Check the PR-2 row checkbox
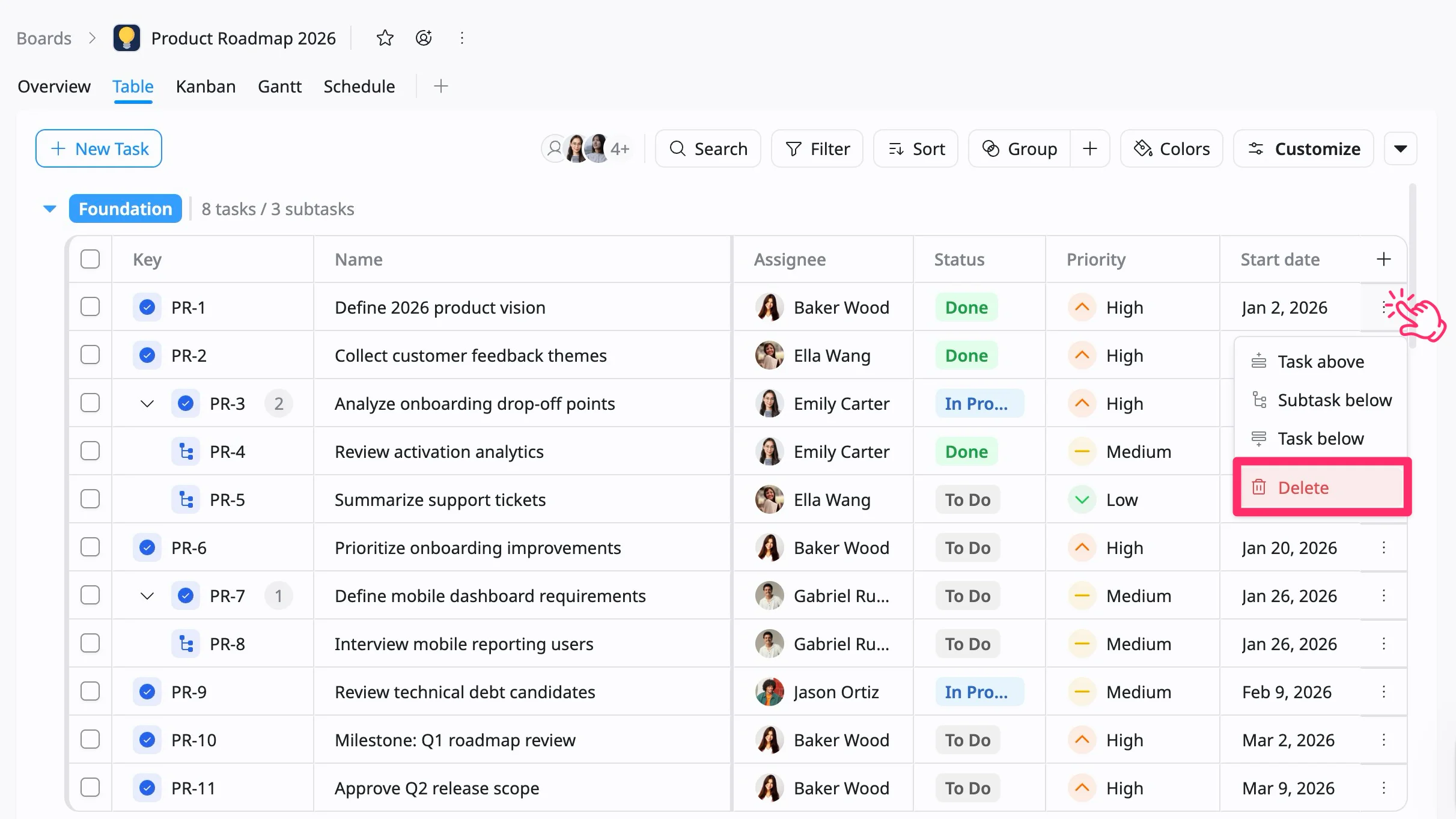Image resolution: width=1456 pixels, height=819 pixels. click(90, 355)
